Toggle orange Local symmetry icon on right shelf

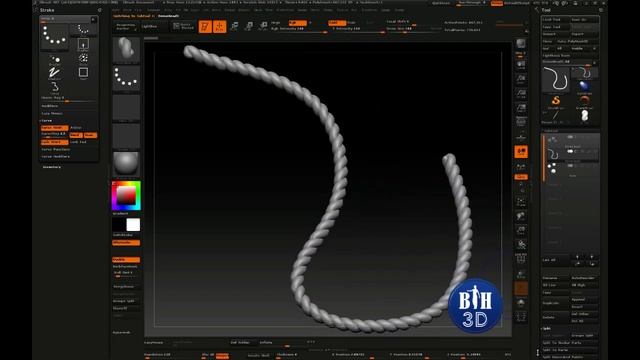[521, 151]
